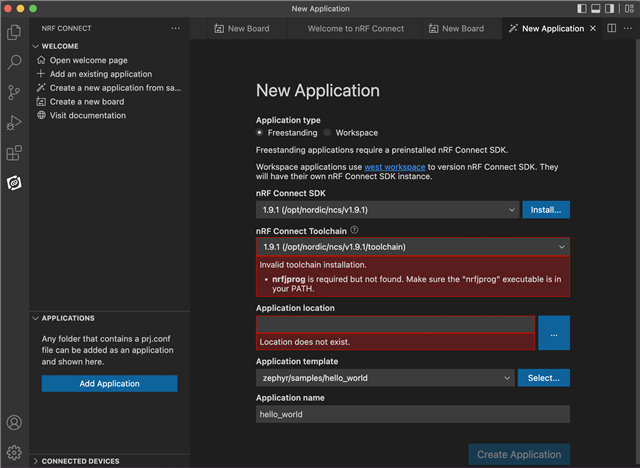Click Add an existing application
Screen dimensions: 640x468
[101, 74]
